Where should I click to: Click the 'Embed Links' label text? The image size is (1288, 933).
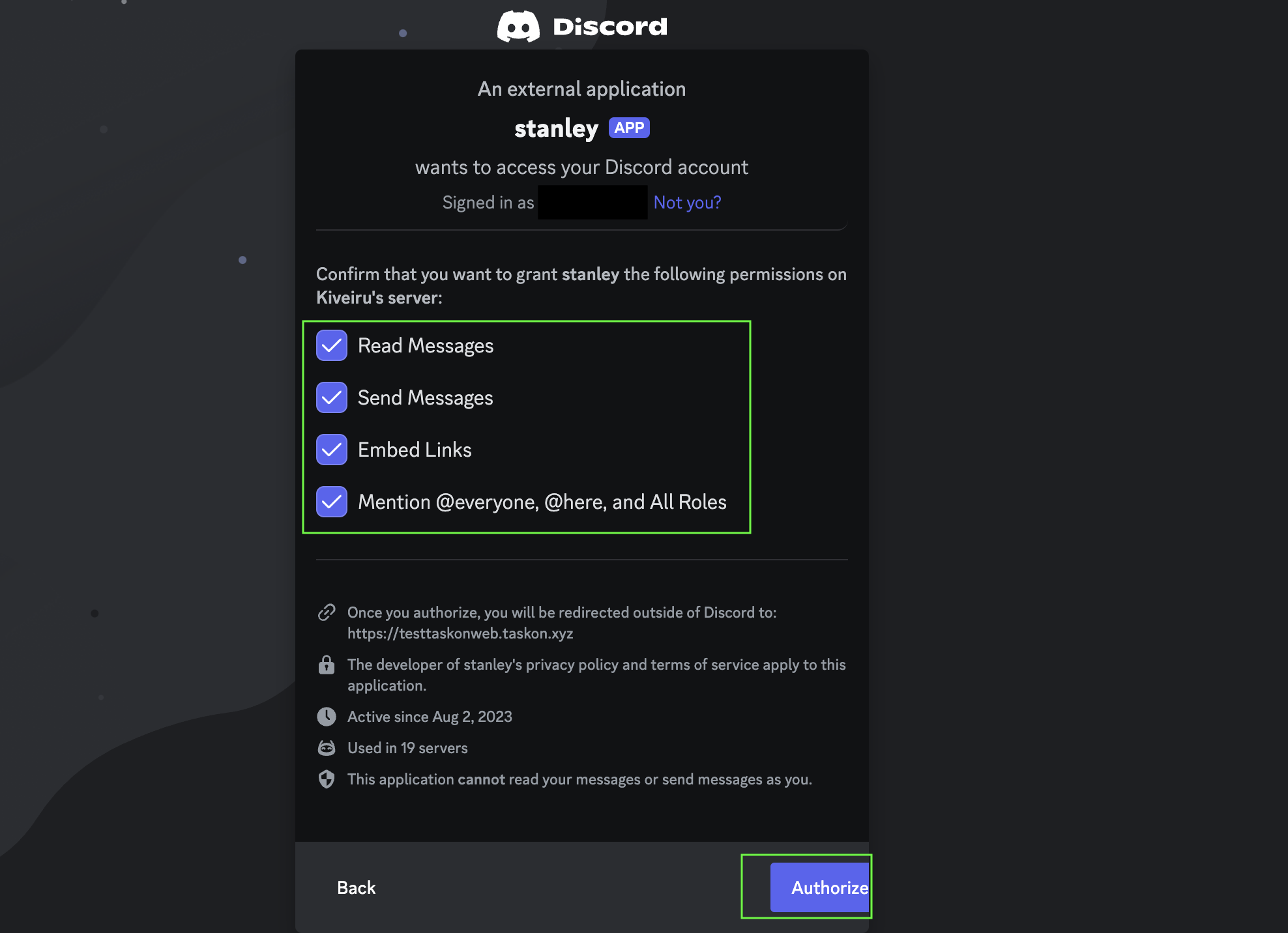click(x=415, y=450)
